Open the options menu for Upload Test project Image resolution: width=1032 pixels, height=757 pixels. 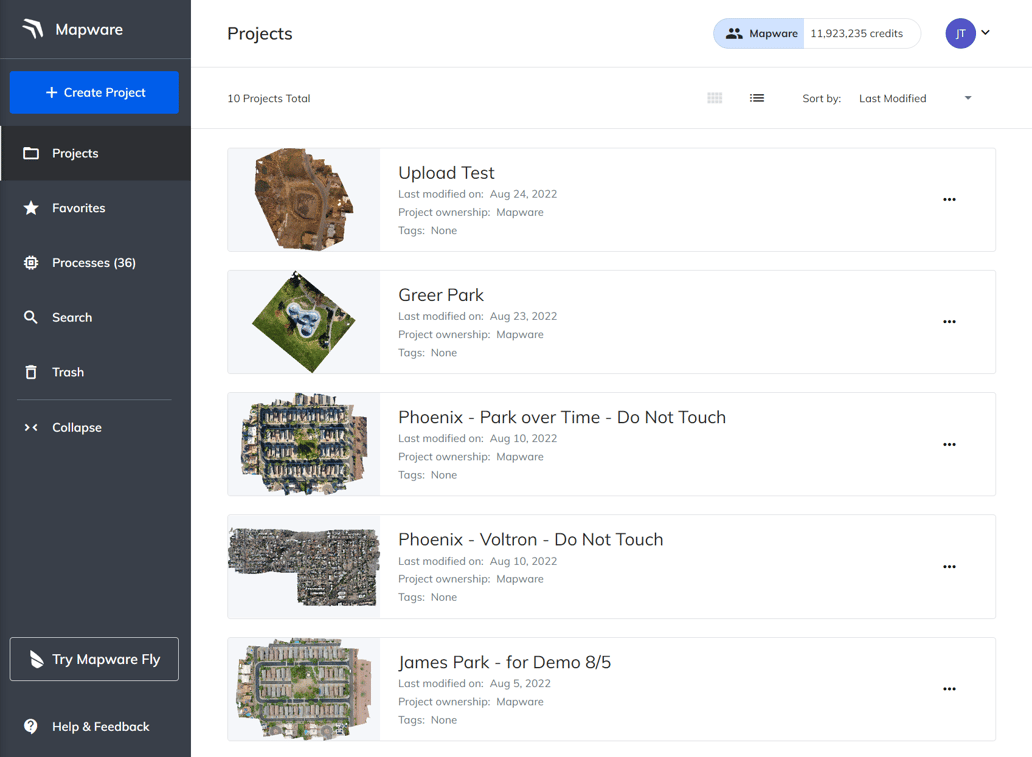(948, 200)
